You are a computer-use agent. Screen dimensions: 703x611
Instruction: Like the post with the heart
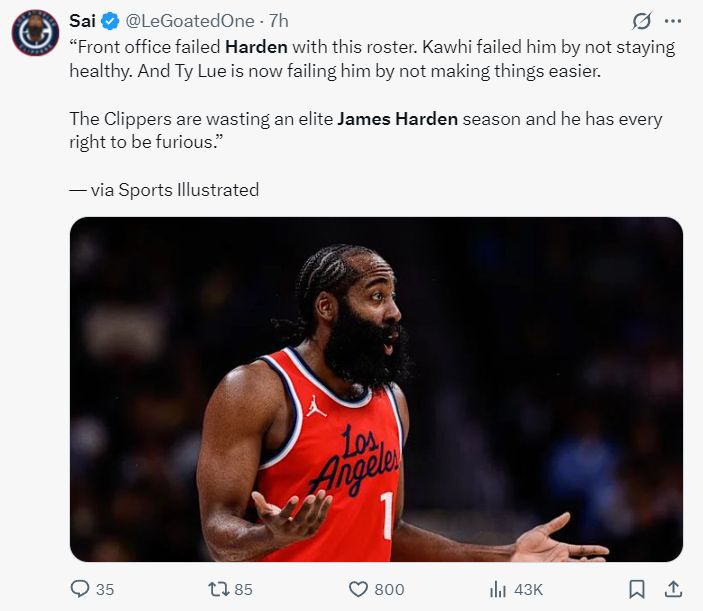point(359,589)
